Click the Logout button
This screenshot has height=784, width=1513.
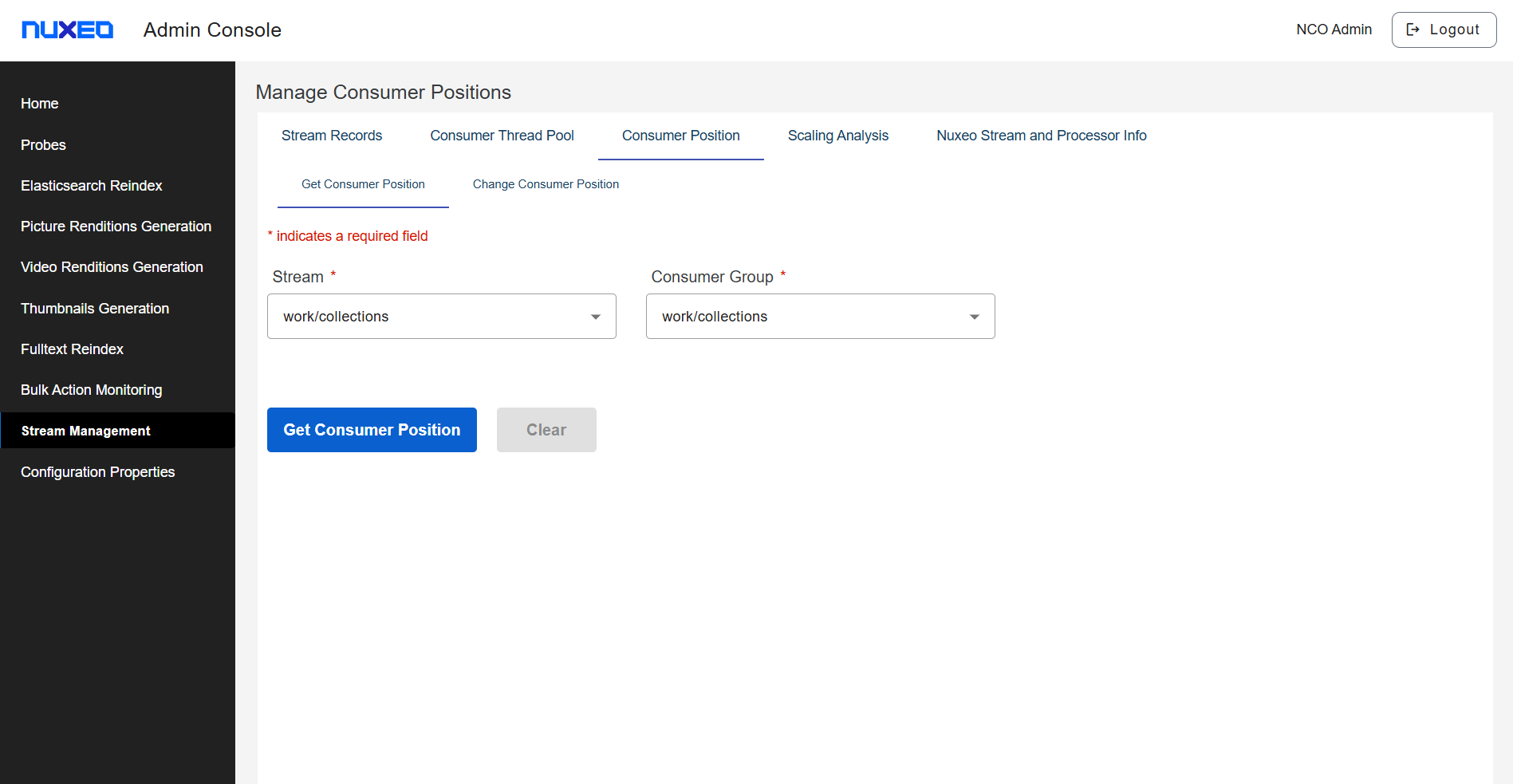(x=1443, y=30)
